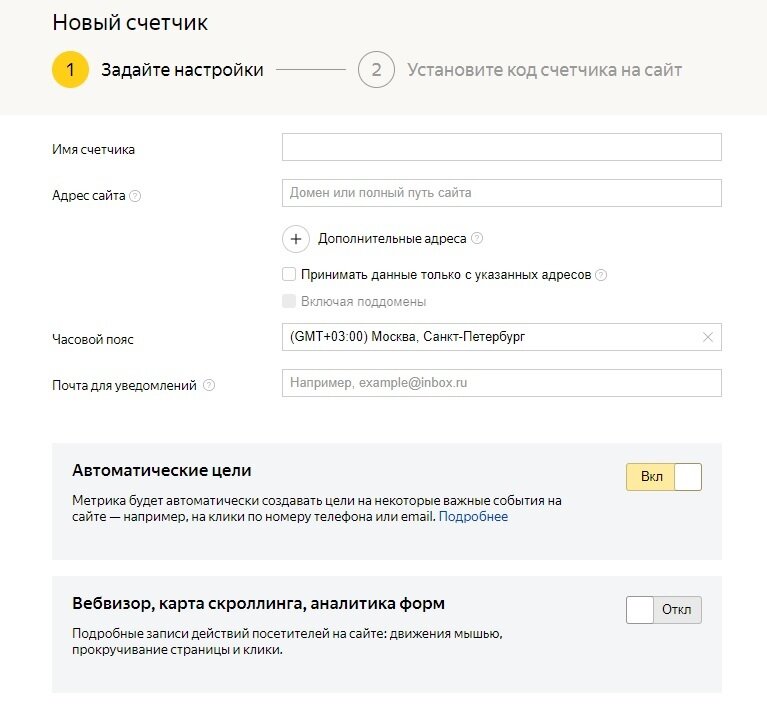Focus the Адрес сайта domain field

pos(501,193)
